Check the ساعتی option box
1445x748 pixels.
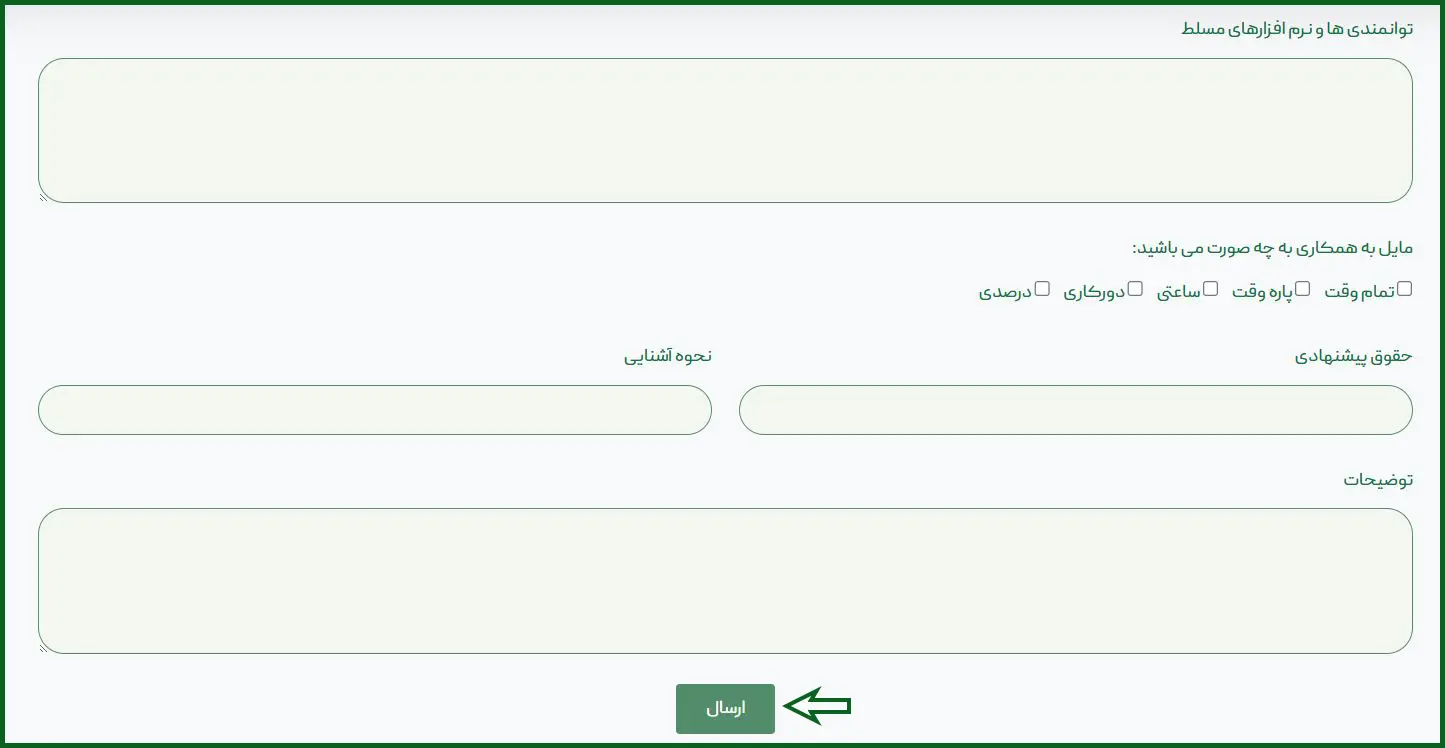tap(1211, 289)
